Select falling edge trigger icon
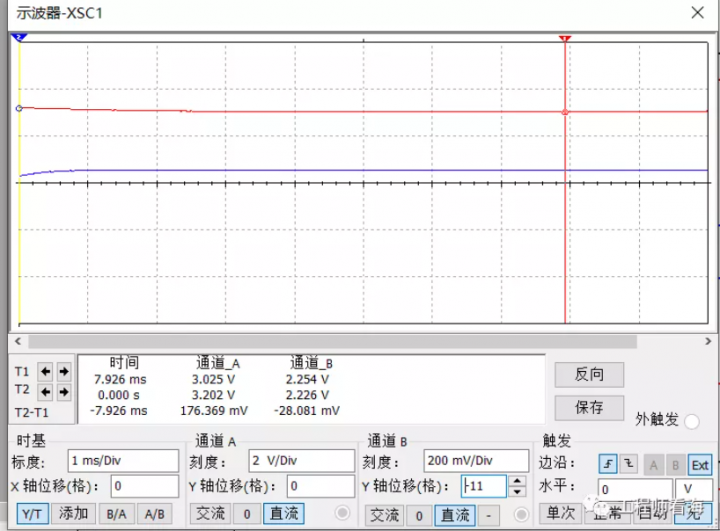The width and height of the screenshot is (720, 531). [629, 464]
